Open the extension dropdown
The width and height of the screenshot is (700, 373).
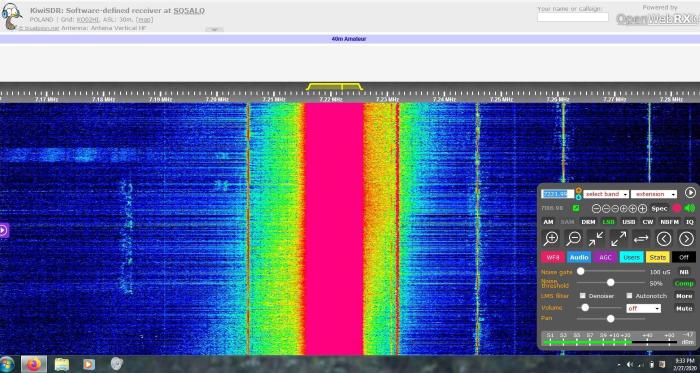click(654, 194)
